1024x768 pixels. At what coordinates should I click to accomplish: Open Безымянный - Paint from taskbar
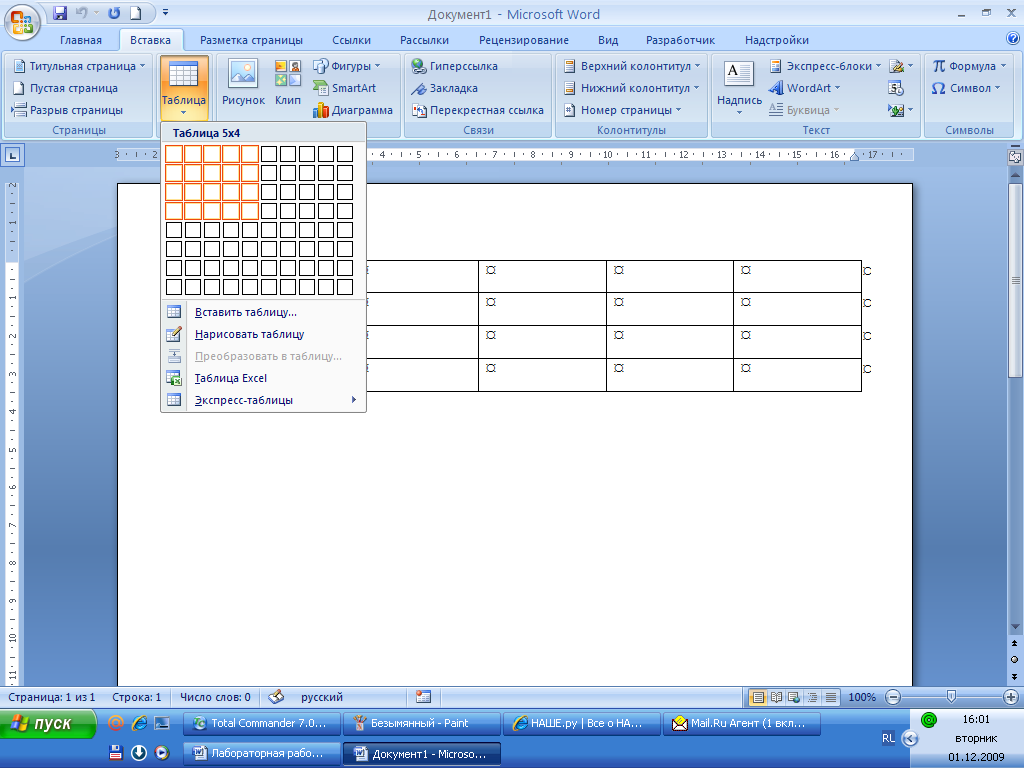pyautogui.click(x=421, y=724)
